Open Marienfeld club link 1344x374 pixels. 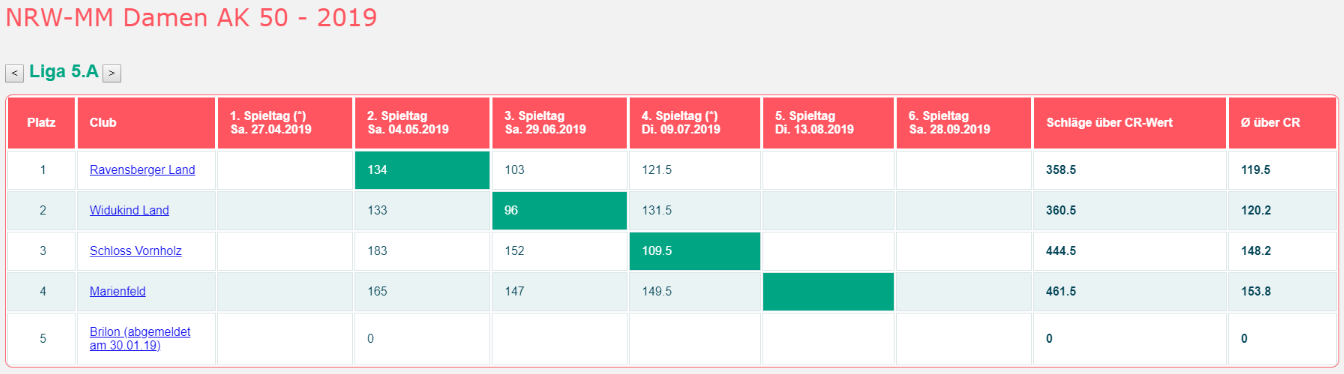tap(116, 291)
